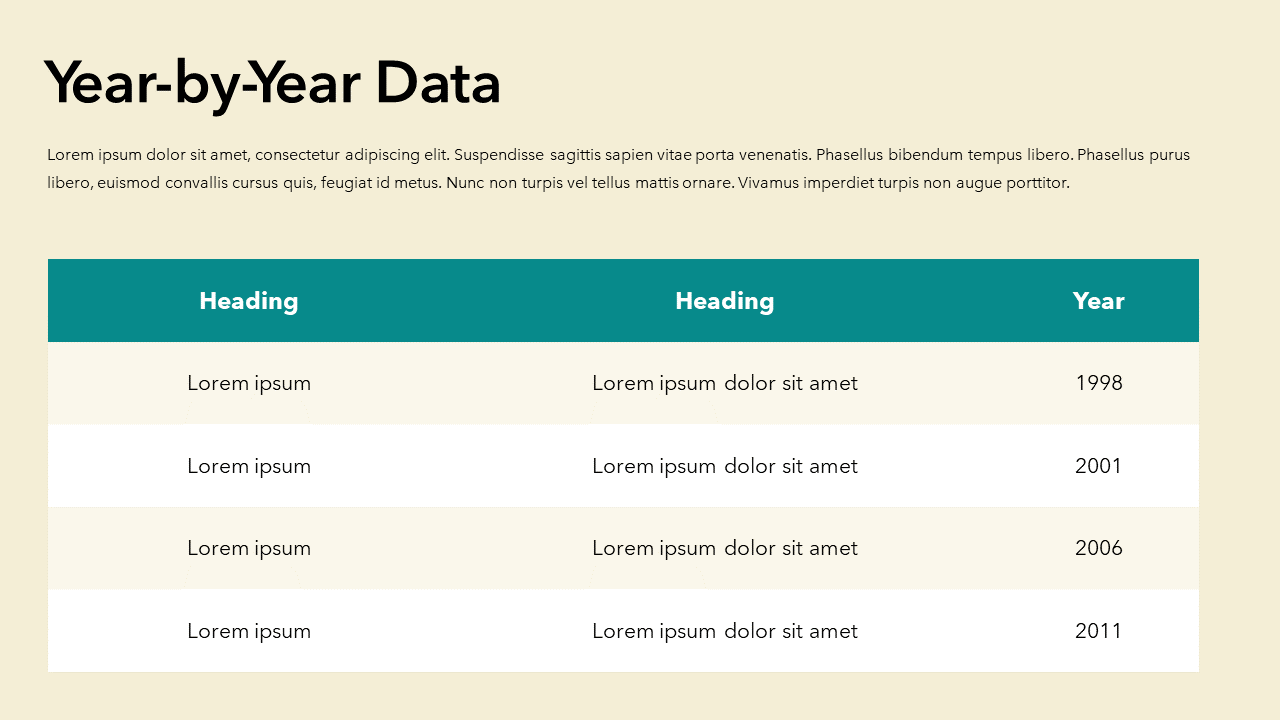The height and width of the screenshot is (720, 1280).
Task: Click the "2006" year cell
Action: pos(1098,548)
